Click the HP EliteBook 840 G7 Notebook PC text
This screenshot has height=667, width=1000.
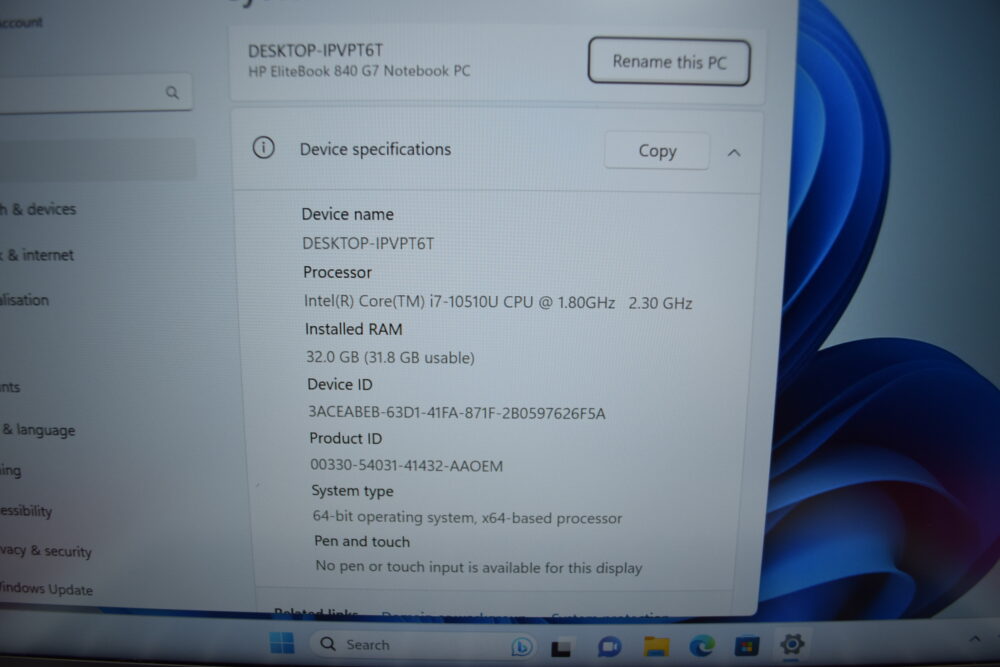[359, 71]
